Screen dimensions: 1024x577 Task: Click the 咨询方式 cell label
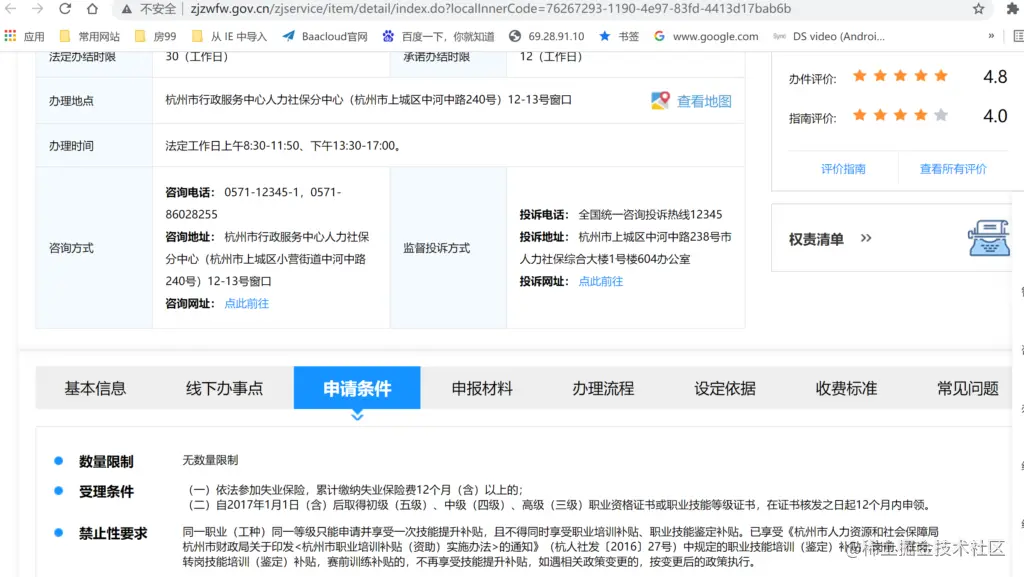[71, 248]
